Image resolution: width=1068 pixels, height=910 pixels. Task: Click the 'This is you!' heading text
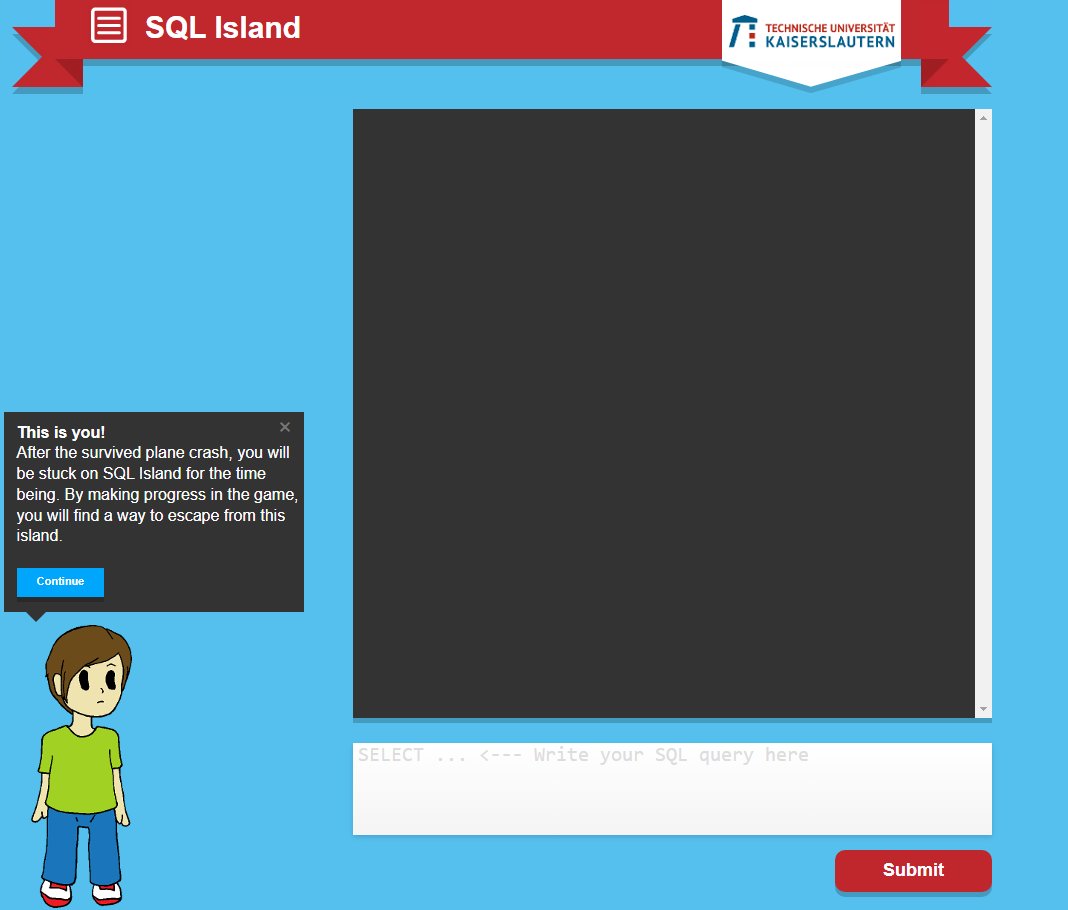pyautogui.click(x=61, y=433)
